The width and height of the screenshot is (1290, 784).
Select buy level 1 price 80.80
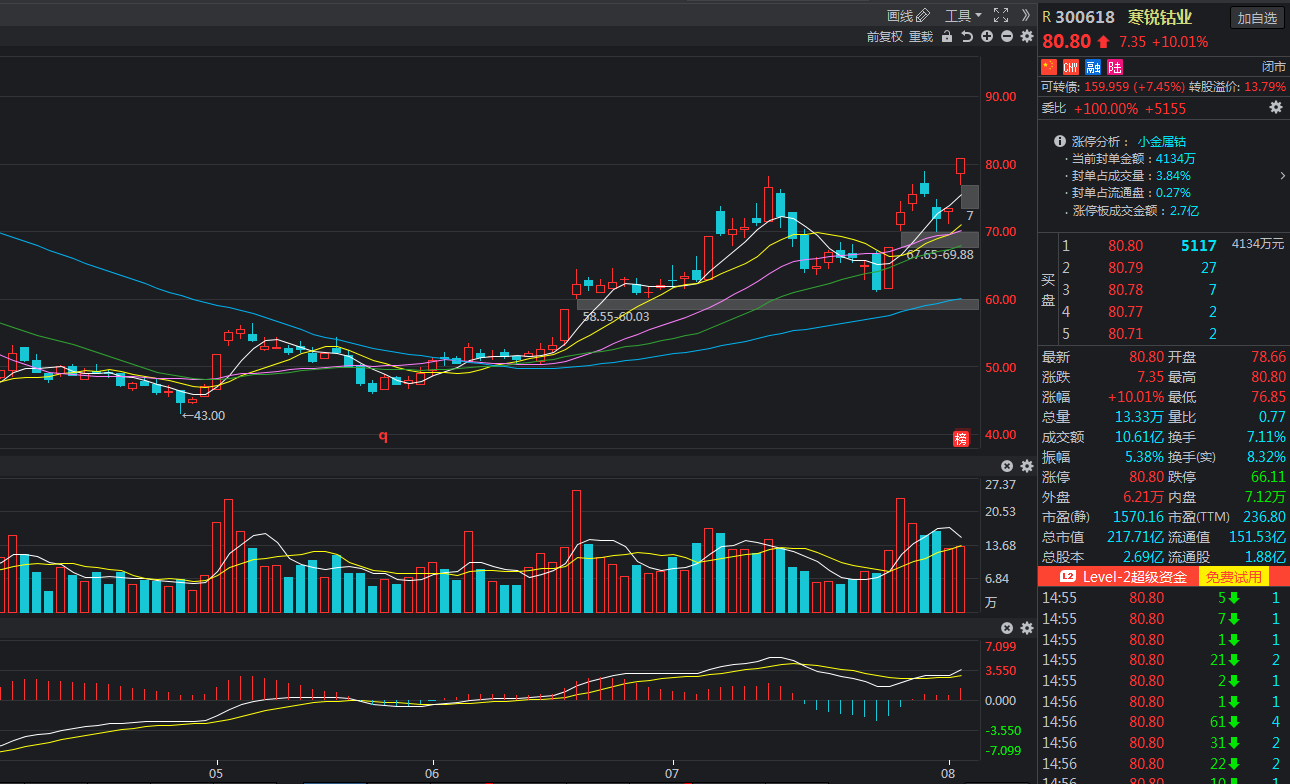(x=1125, y=246)
